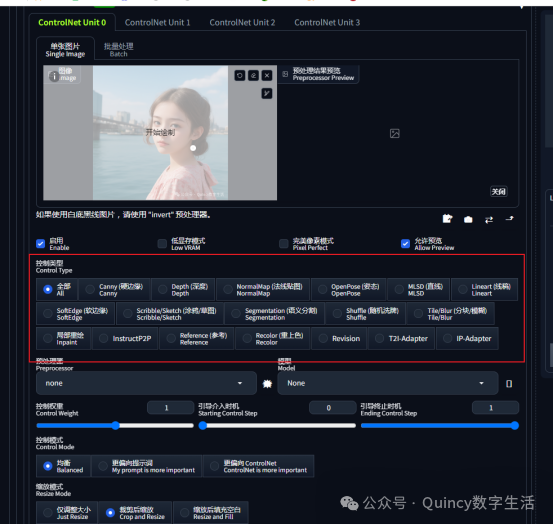Screen dimensions: 553x525
Task: Click the info icon on the Image label
Action: click(x=54, y=76)
